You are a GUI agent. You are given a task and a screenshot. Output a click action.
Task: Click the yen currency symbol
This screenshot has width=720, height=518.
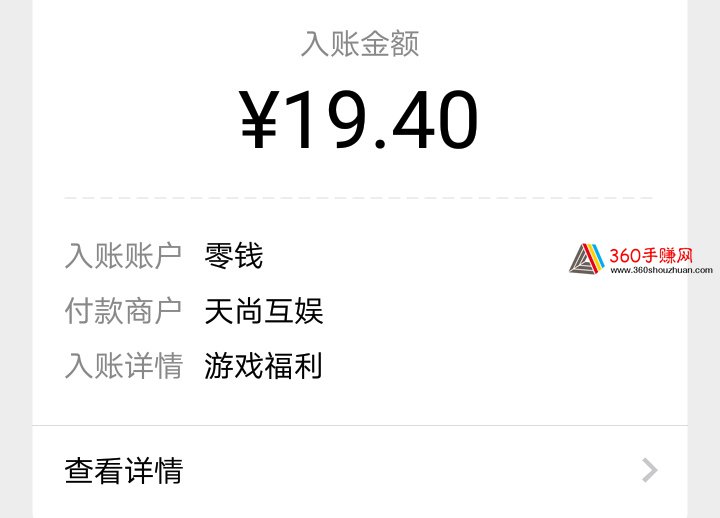(x=259, y=119)
